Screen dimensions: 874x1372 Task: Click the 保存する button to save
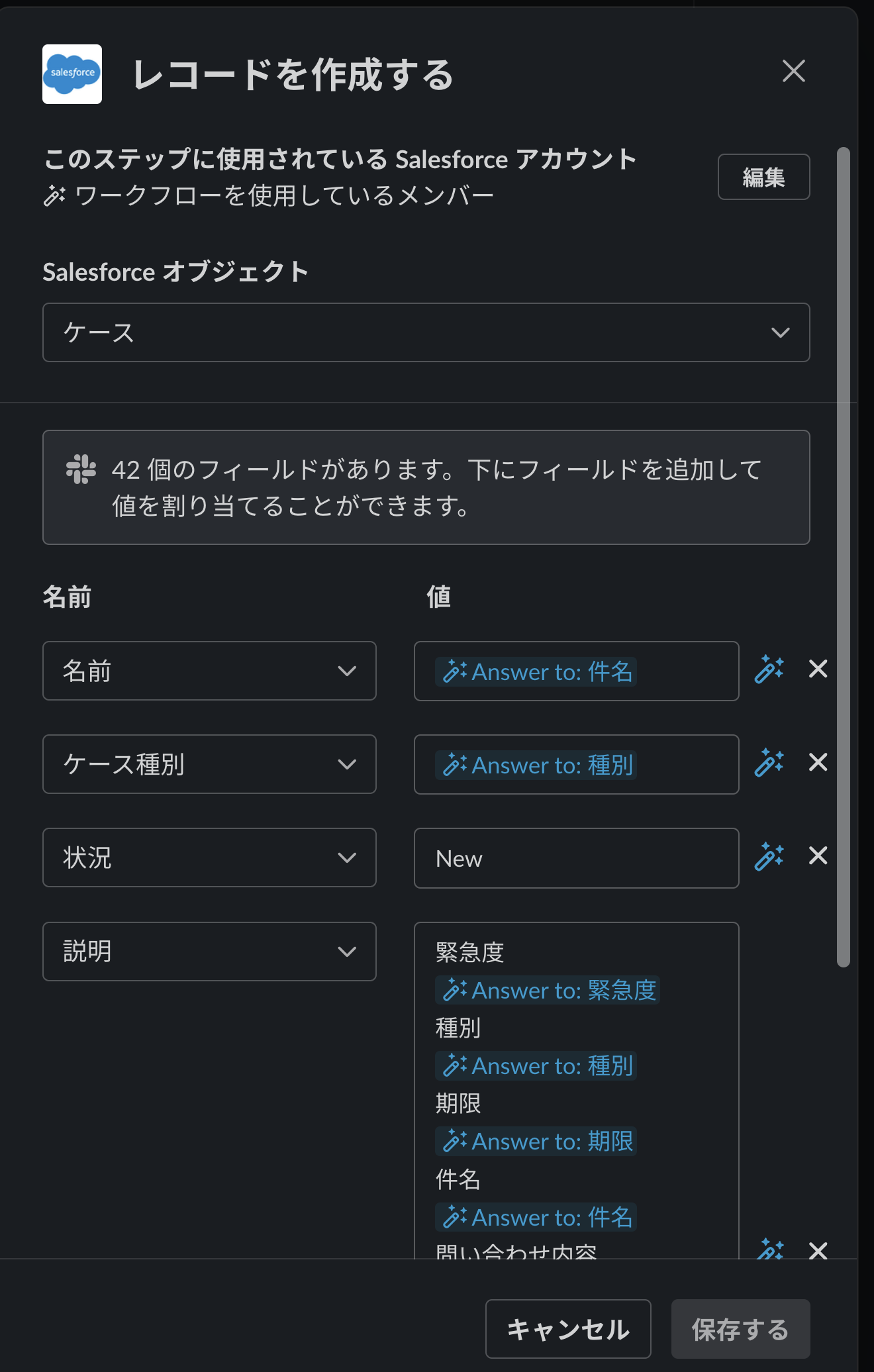click(741, 1328)
